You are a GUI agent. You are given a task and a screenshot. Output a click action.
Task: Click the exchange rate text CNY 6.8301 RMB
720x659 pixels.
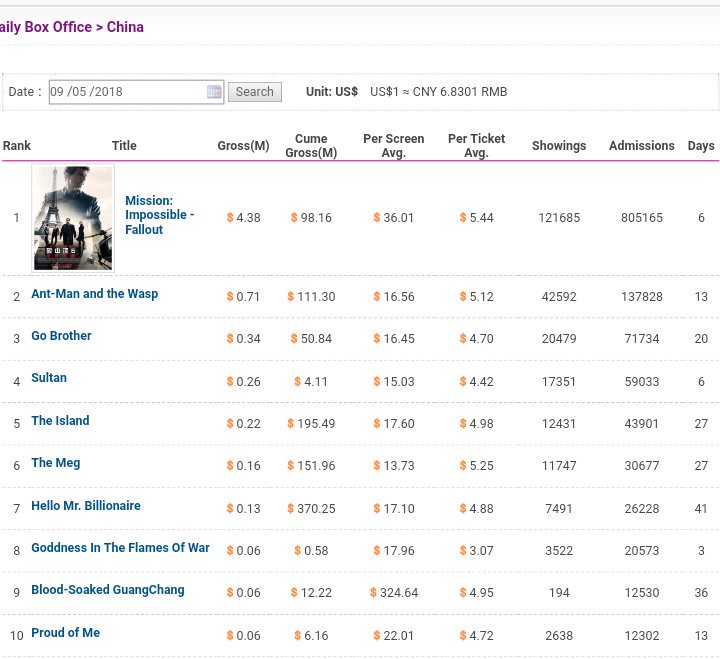pyautogui.click(x=460, y=92)
